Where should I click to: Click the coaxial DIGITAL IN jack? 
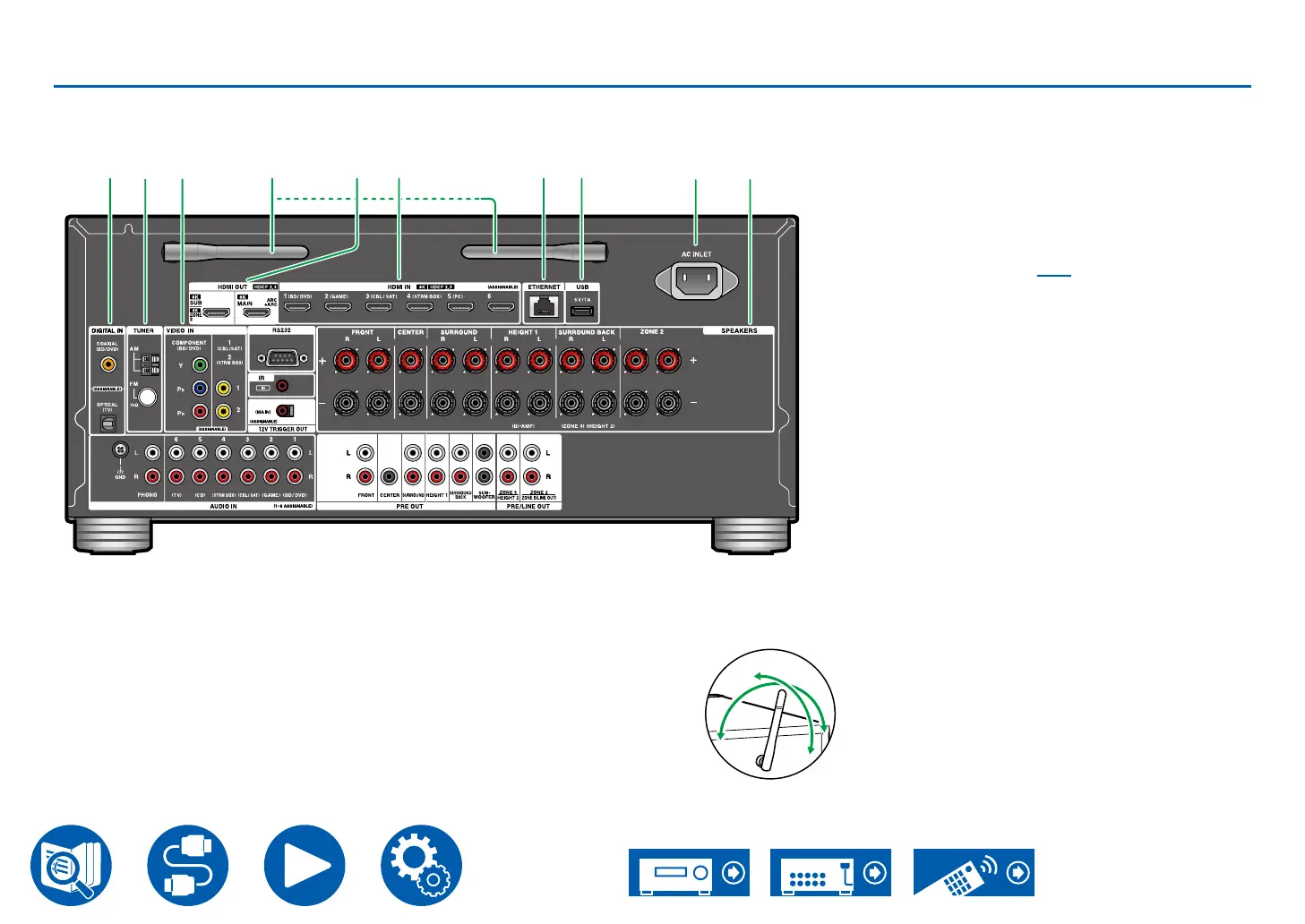(x=107, y=364)
